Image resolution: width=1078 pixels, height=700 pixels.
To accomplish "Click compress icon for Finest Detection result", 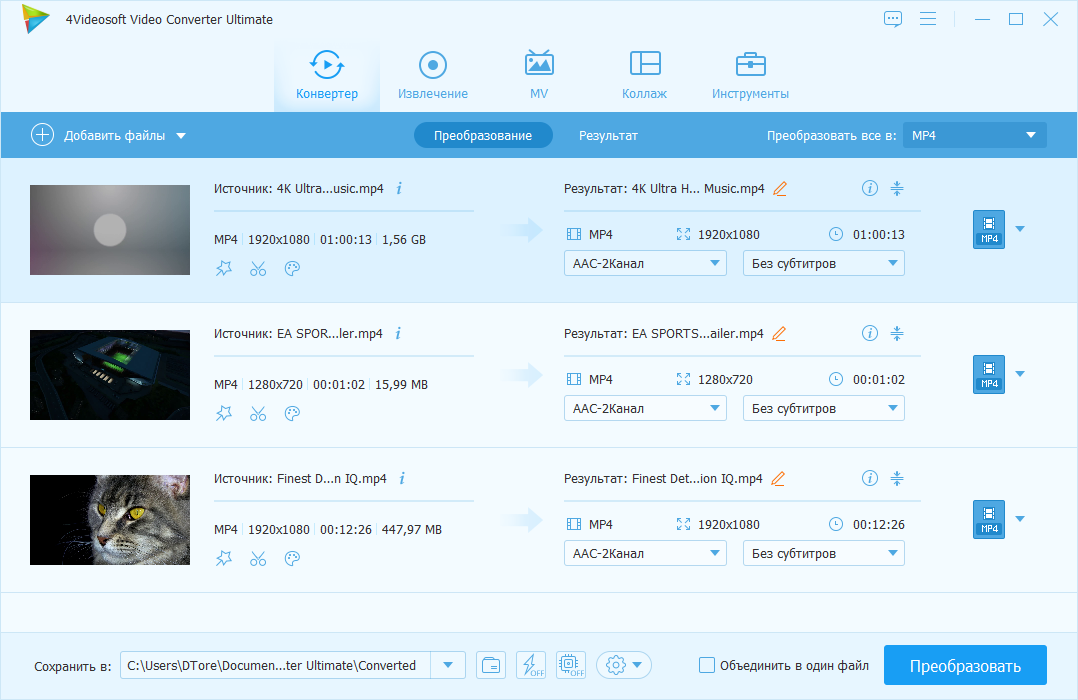I will pyautogui.click(x=897, y=479).
